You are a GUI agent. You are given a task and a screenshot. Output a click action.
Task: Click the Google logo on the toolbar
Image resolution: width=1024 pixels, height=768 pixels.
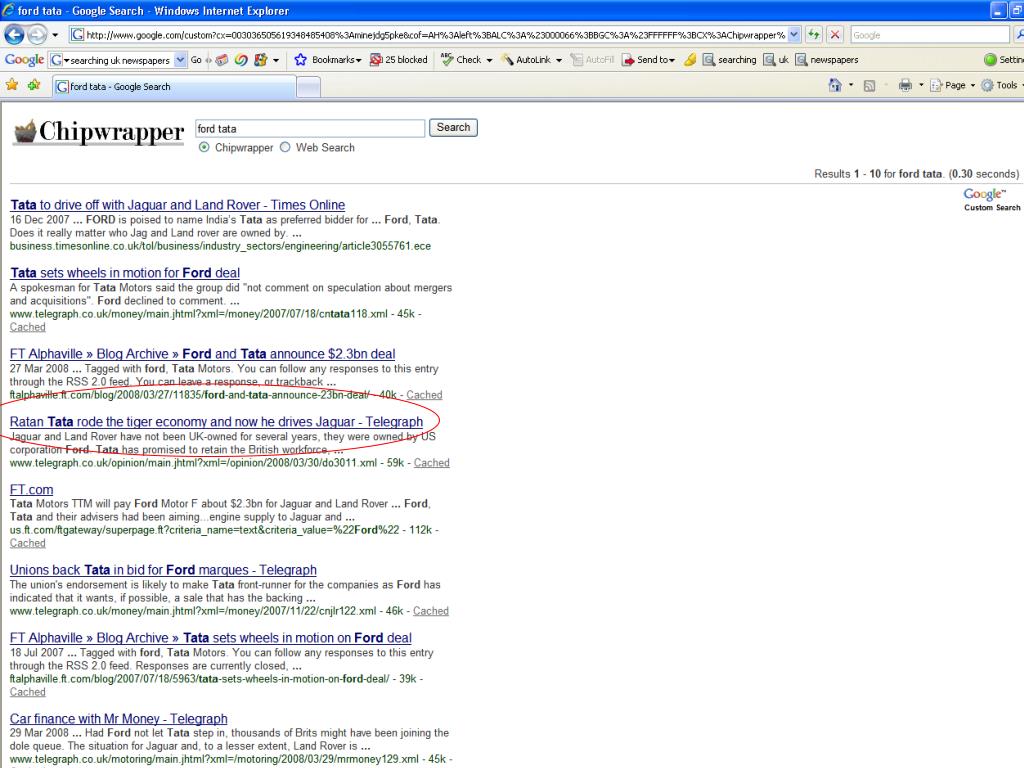pos(24,59)
